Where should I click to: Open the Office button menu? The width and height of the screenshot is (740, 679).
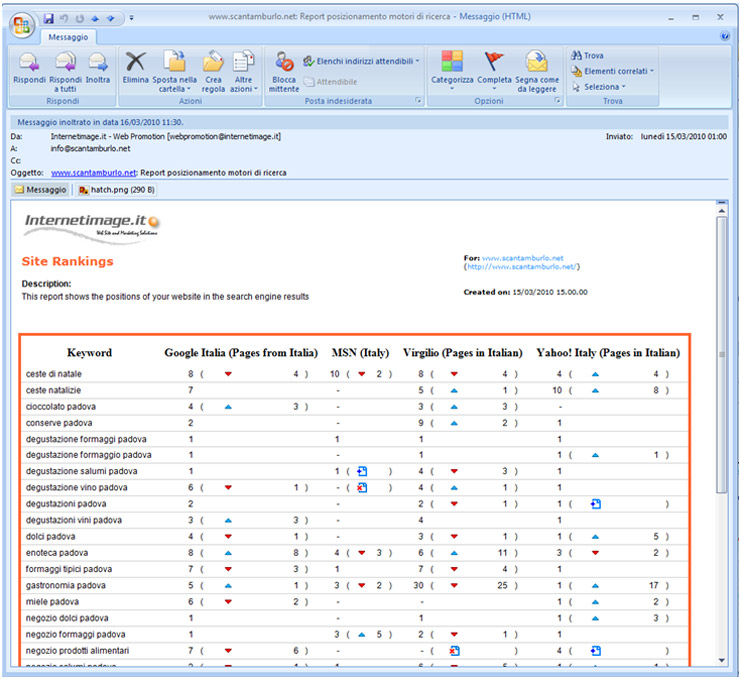[22, 25]
